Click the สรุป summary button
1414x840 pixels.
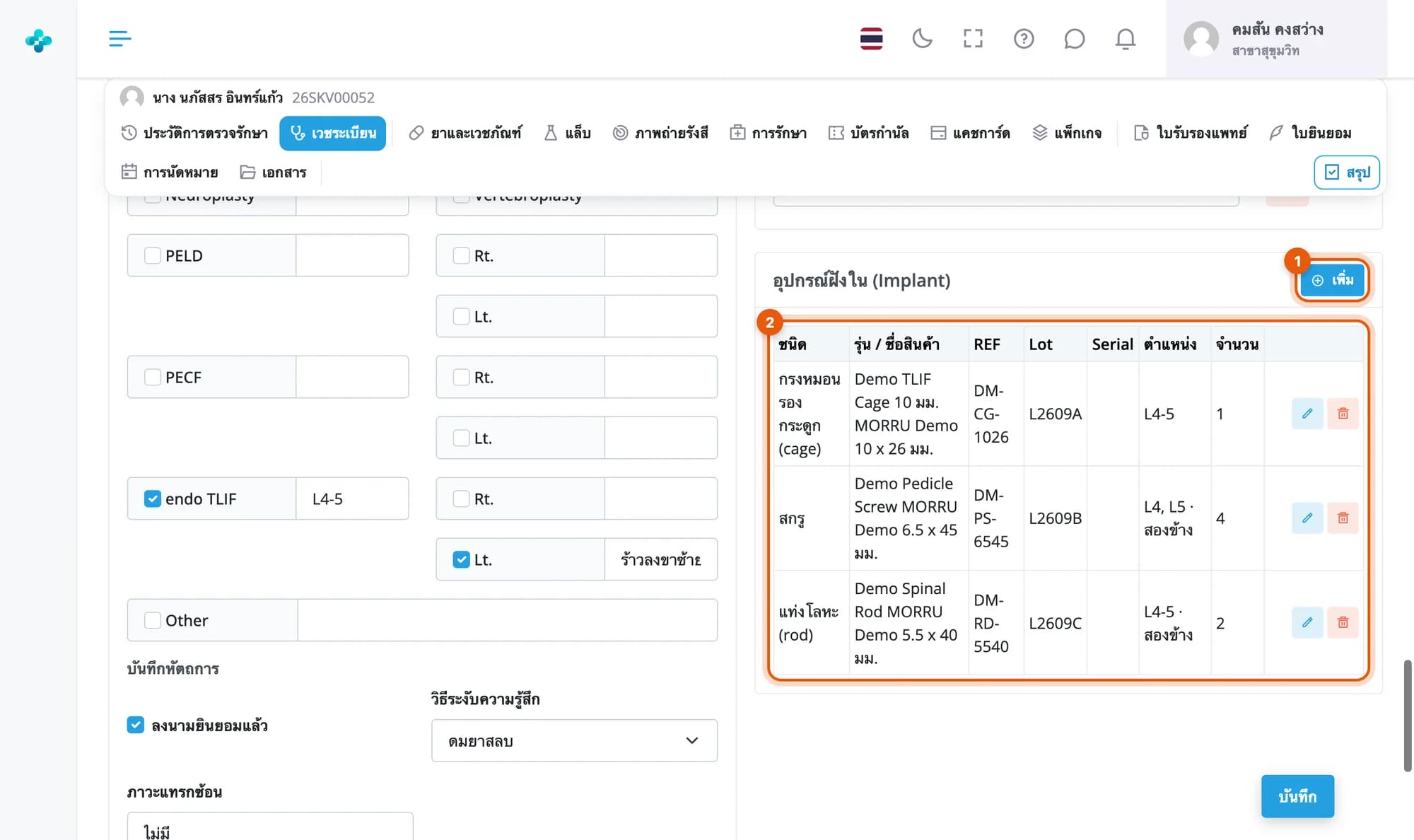point(1347,173)
